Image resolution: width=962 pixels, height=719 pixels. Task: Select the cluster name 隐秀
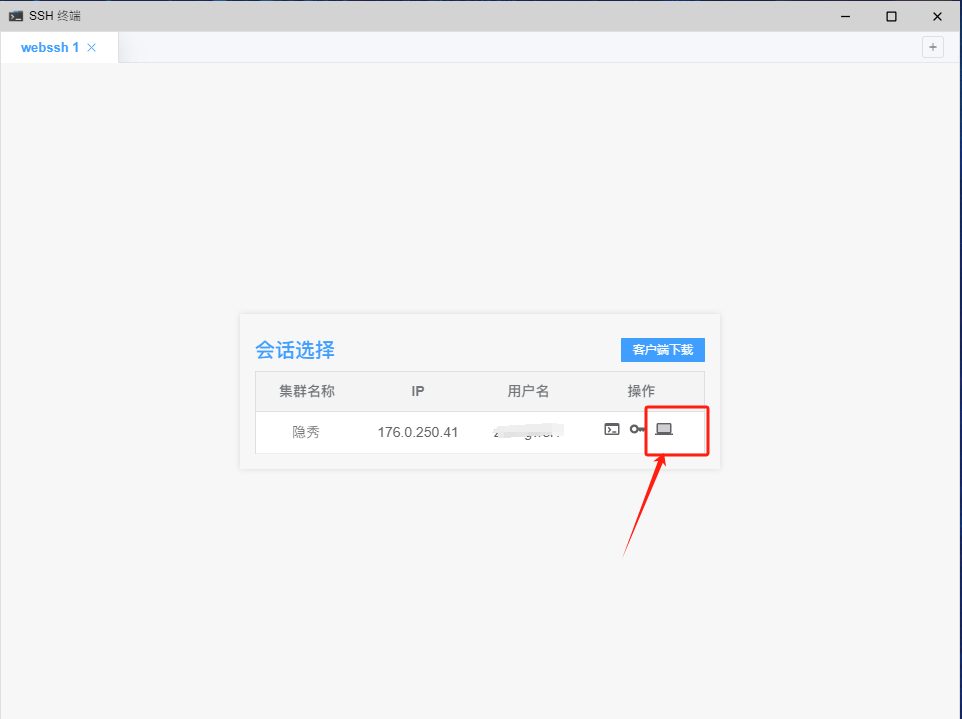point(306,432)
